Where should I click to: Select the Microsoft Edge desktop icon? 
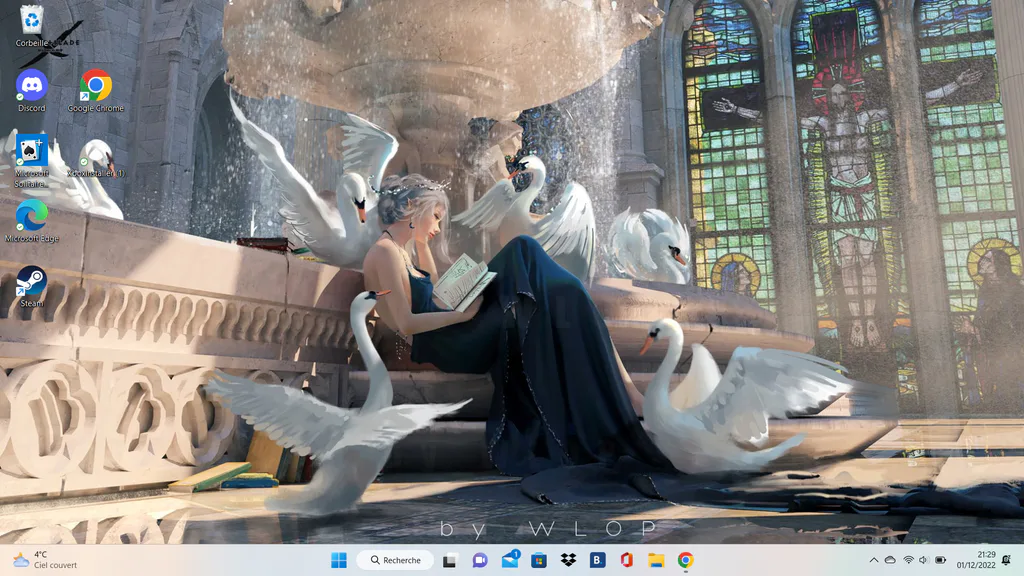pyautogui.click(x=31, y=221)
